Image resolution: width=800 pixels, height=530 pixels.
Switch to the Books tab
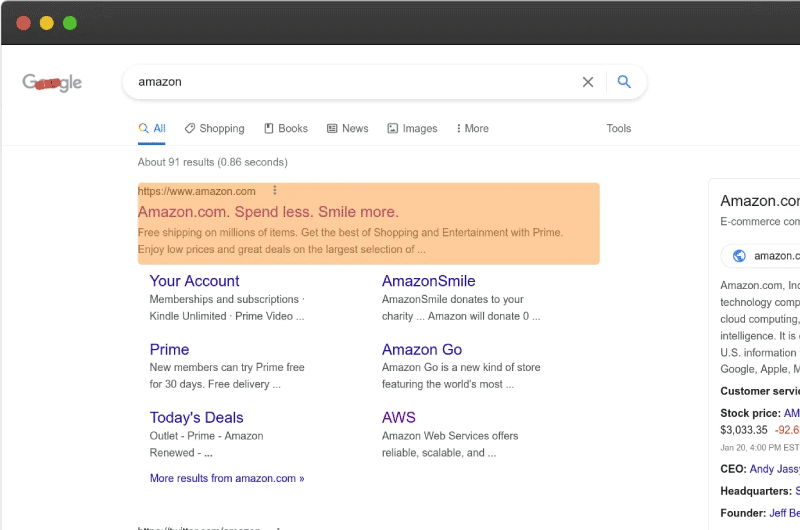tap(286, 129)
